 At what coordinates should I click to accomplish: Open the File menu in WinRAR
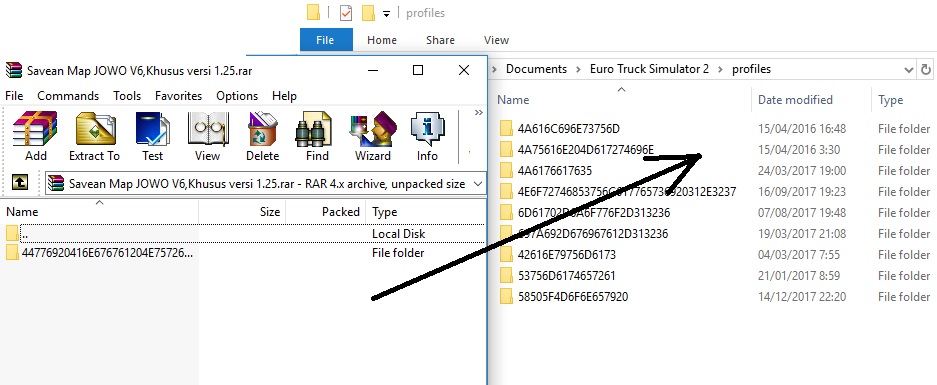[14, 96]
